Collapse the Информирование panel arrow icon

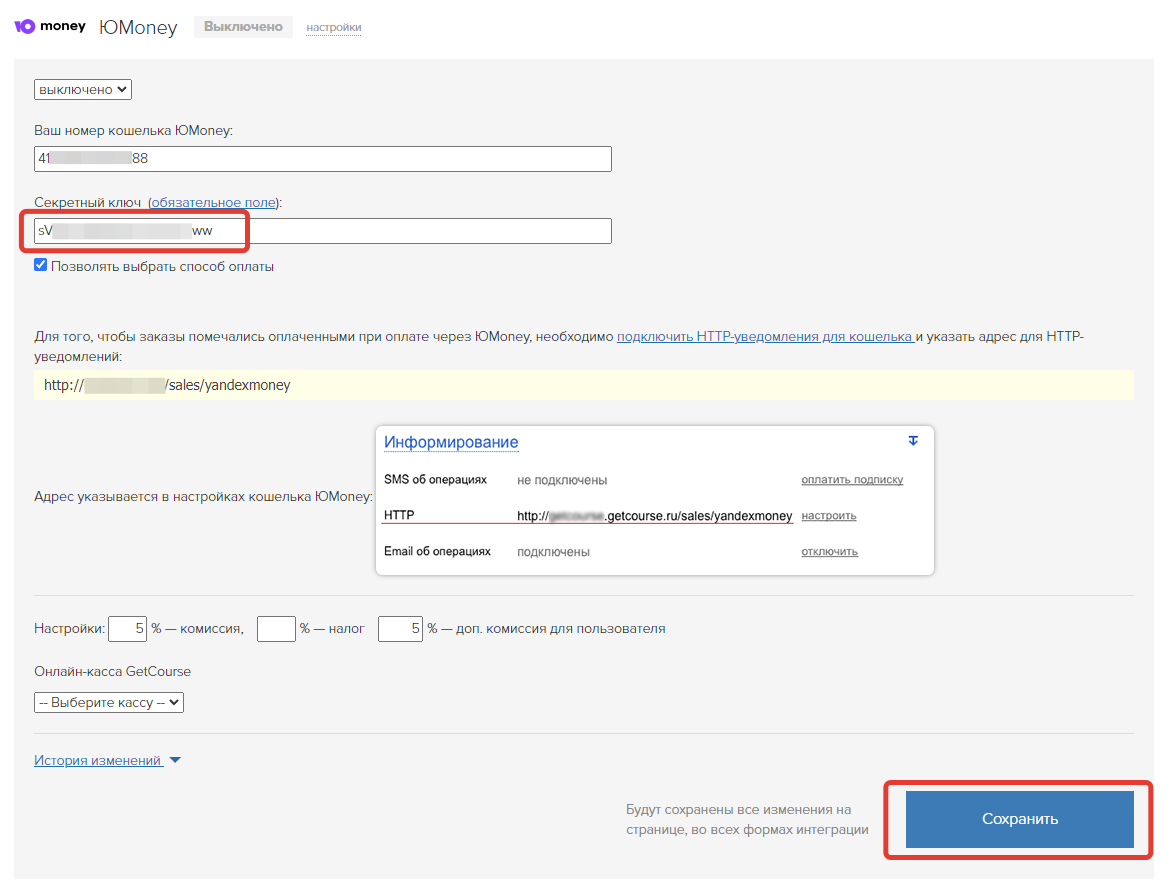coord(913,441)
